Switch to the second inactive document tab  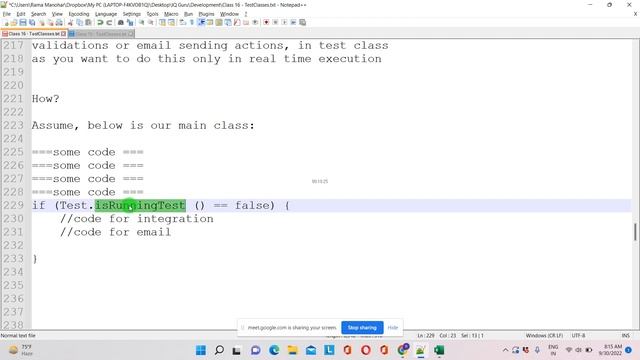tap(101, 34)
